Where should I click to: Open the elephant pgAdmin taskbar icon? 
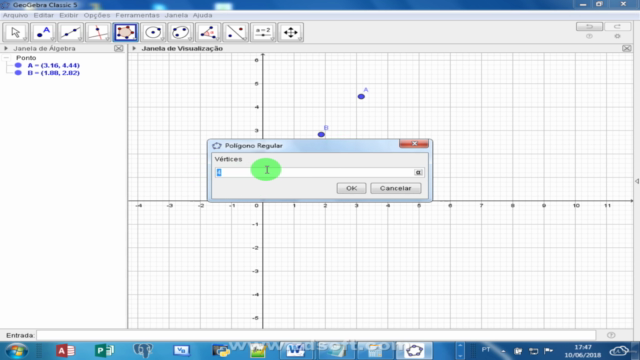[143, 351]
